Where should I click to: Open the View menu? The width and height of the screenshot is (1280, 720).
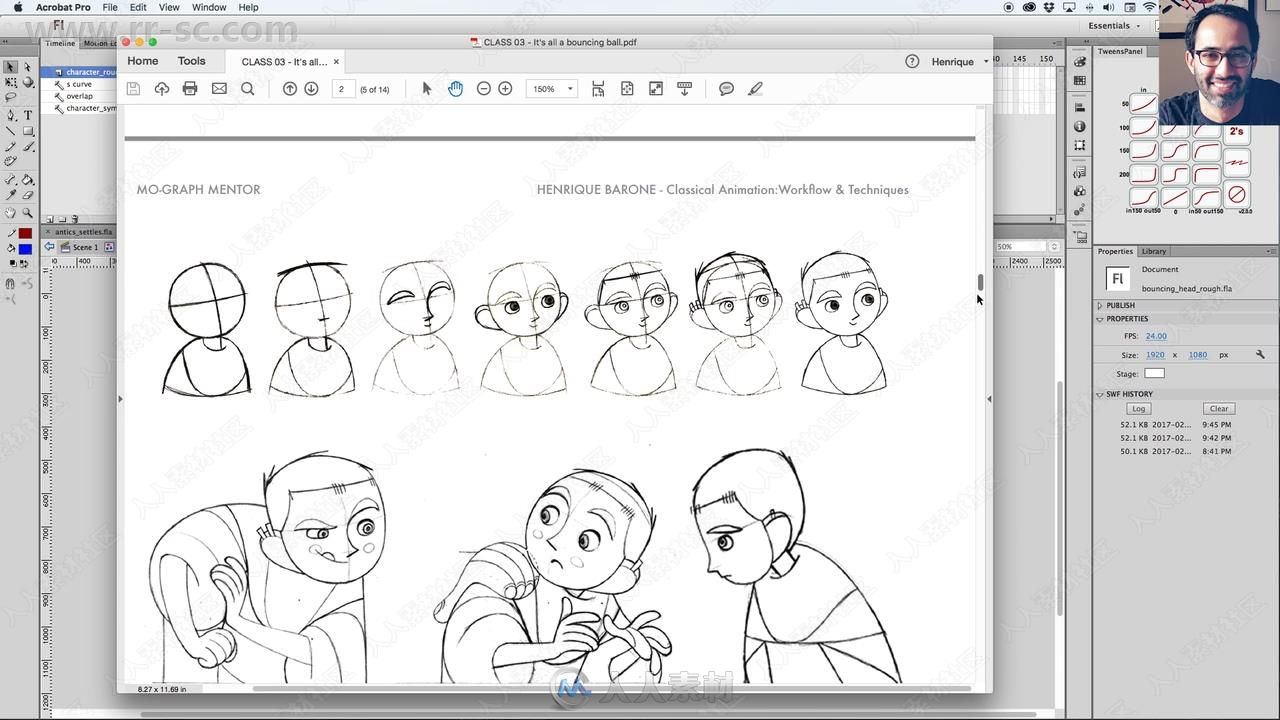click(169, 7)
